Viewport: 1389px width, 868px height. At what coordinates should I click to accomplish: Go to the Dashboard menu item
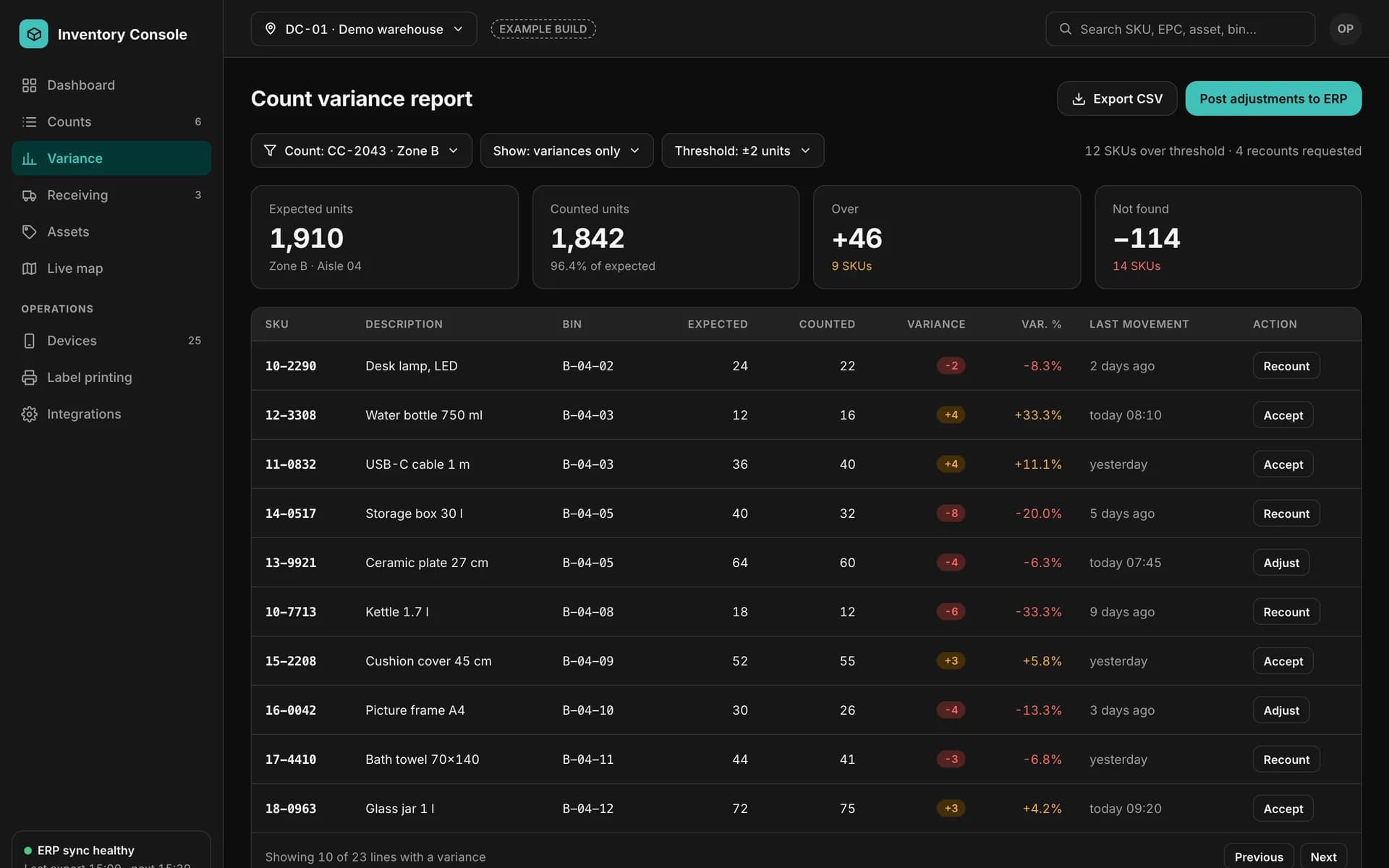pyautogui.click(x=111, y=85)
